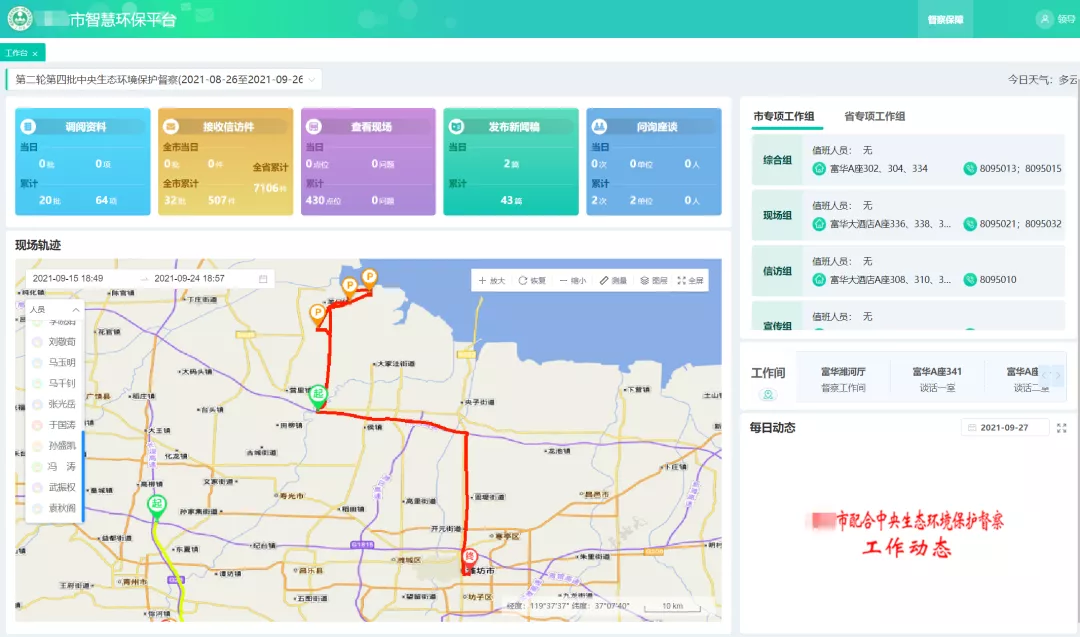Viewport: 1080px width, 637px height.
Task: Click the 发布新闻稿 card icon
Action: pos(457,127)
